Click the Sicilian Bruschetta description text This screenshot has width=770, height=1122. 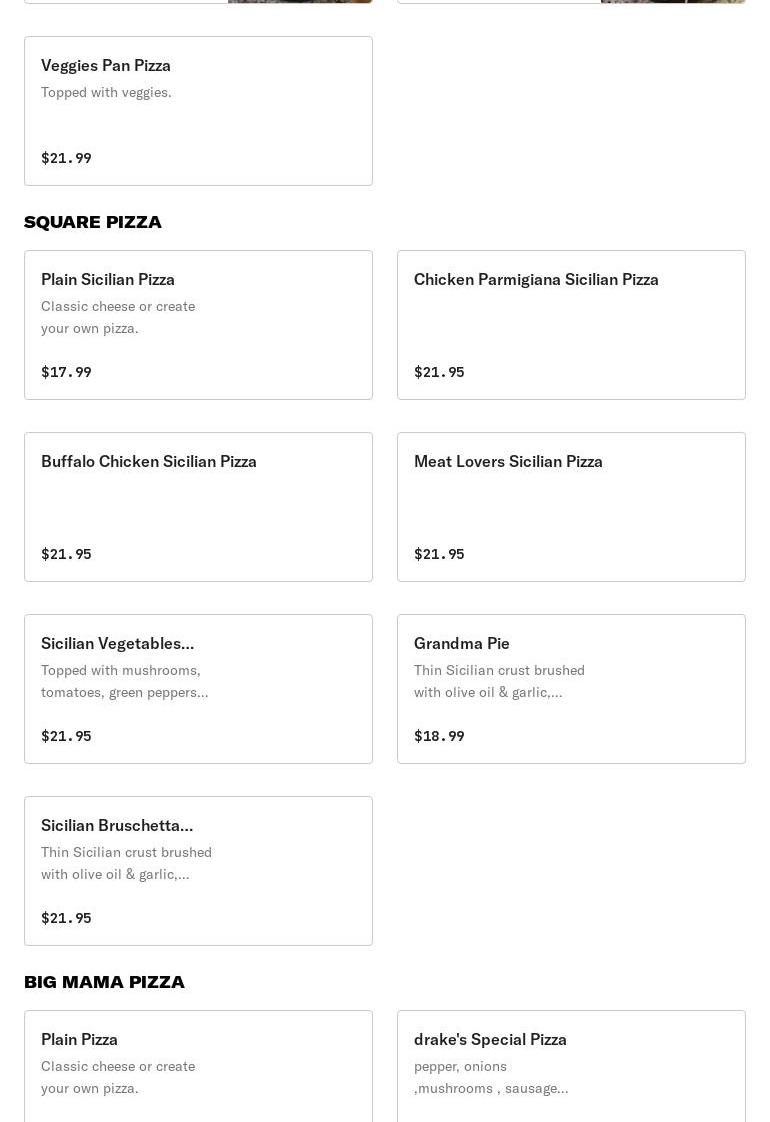pos(126,863)
